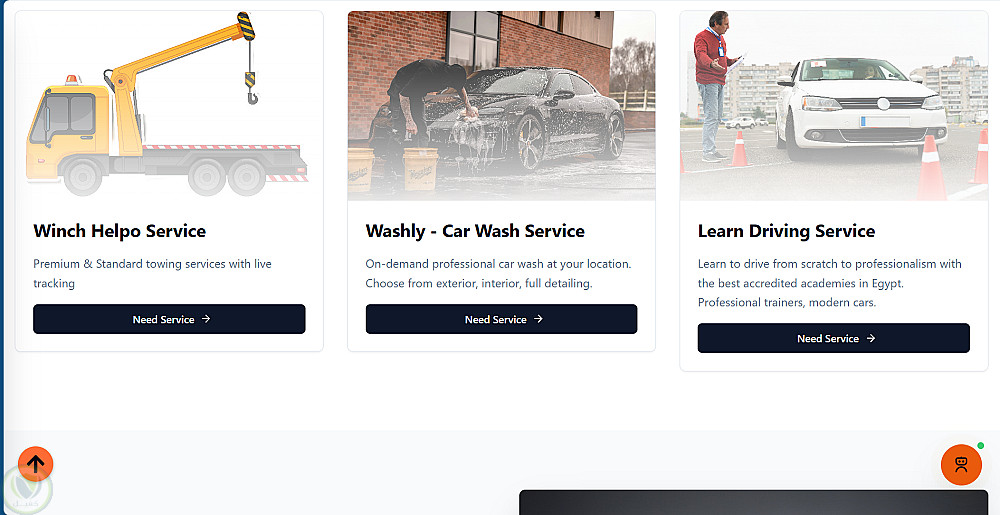Select the Learn Driving Service heading
1000x515 pixels.
click(786, 231)
